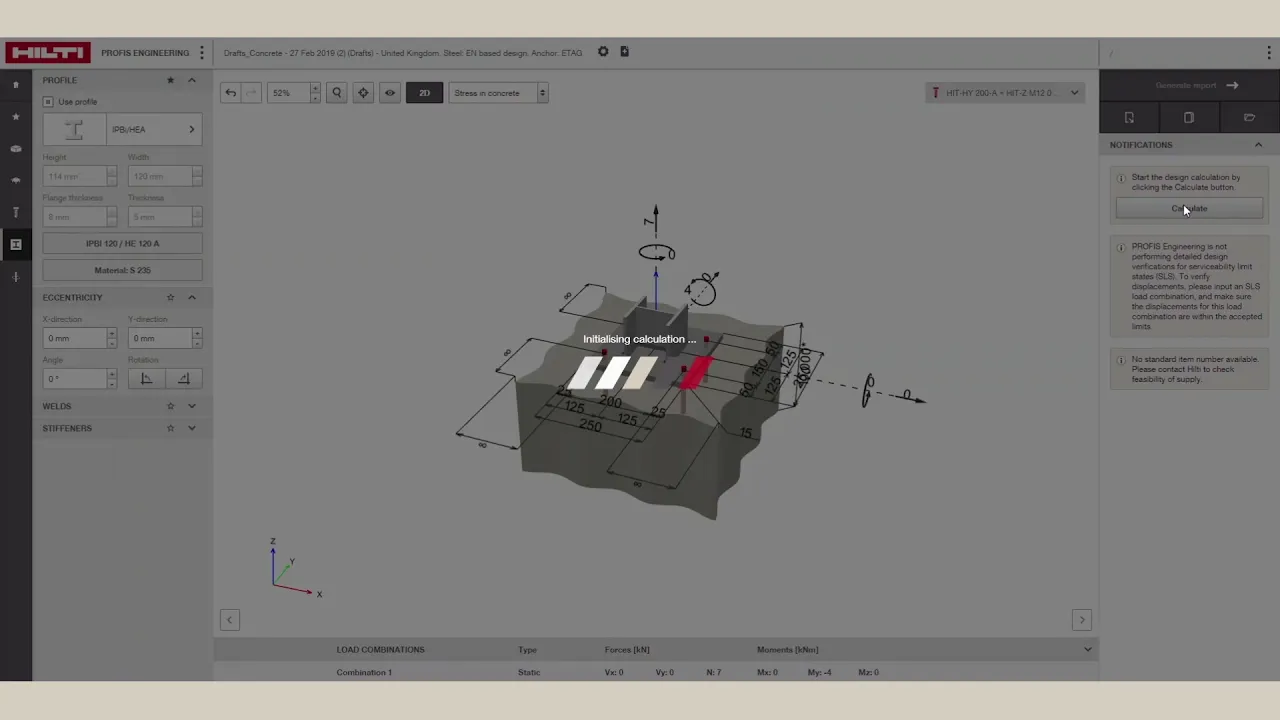Click the save document icon beside the gear
This screenshot has height=720, width=1280.
pyautogui.click(x=624, y=52)
